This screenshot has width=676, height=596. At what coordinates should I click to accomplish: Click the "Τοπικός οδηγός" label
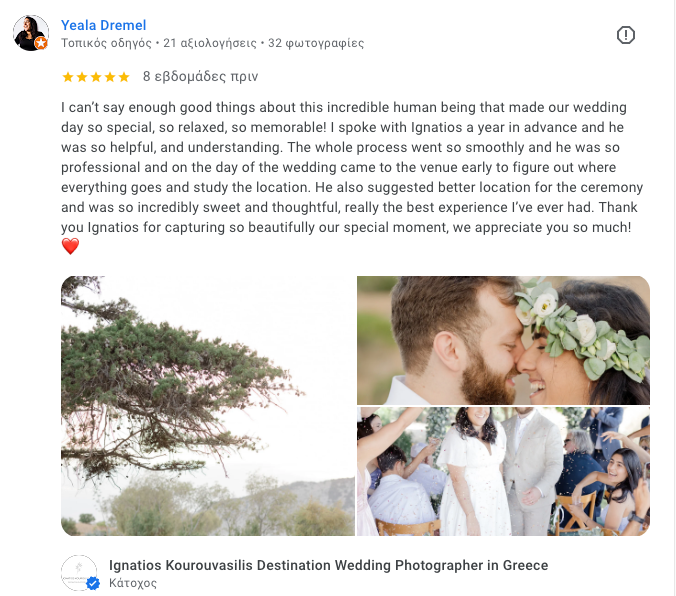tap(106, 43)
